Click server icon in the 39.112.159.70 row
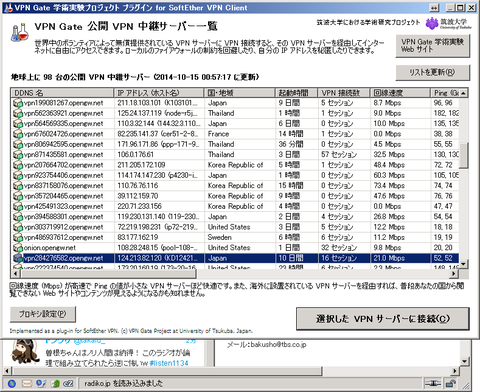 pos(18,196)
